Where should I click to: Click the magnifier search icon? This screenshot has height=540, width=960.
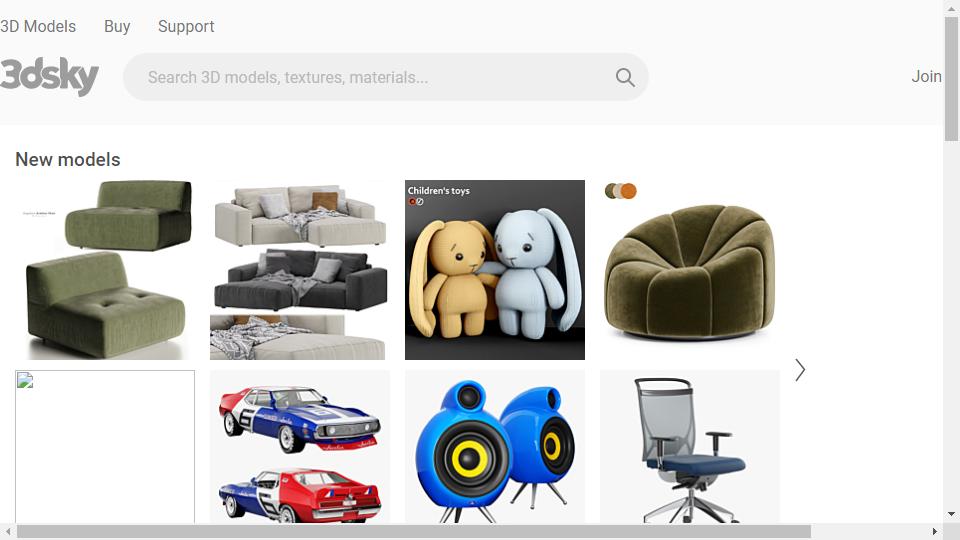[x=624, y=77]
